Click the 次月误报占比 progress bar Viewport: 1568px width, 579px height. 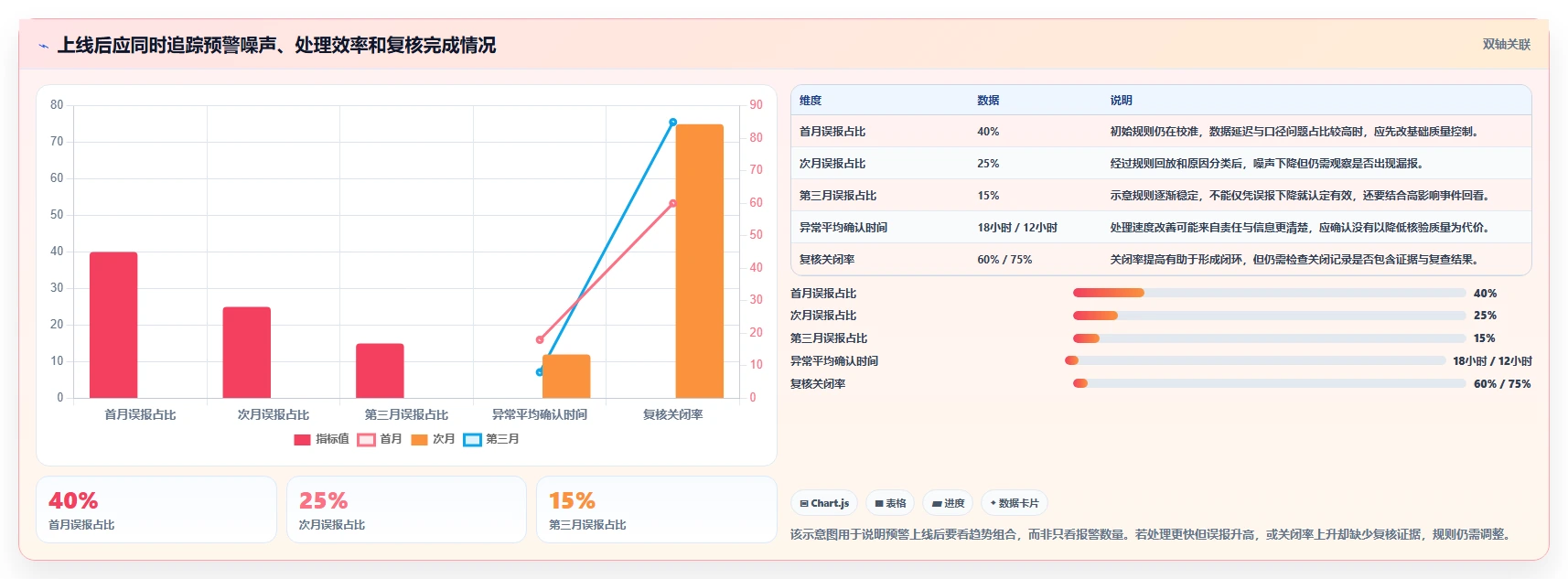(1269, 316)
